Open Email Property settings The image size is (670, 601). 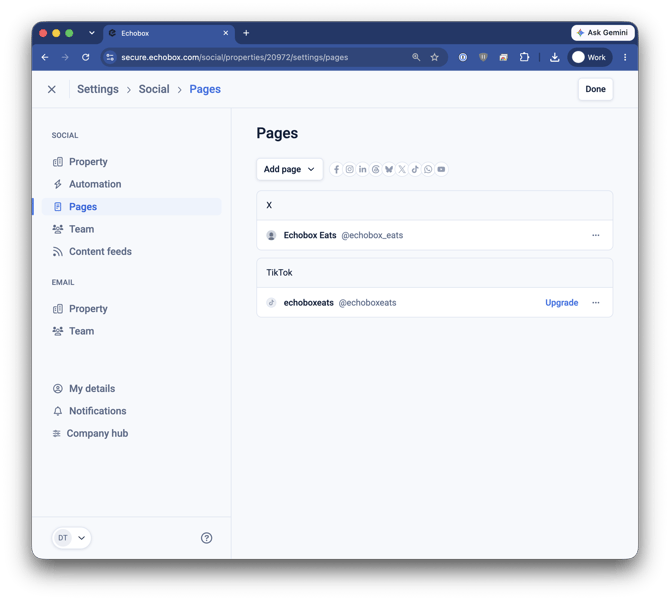pos(80,309)
